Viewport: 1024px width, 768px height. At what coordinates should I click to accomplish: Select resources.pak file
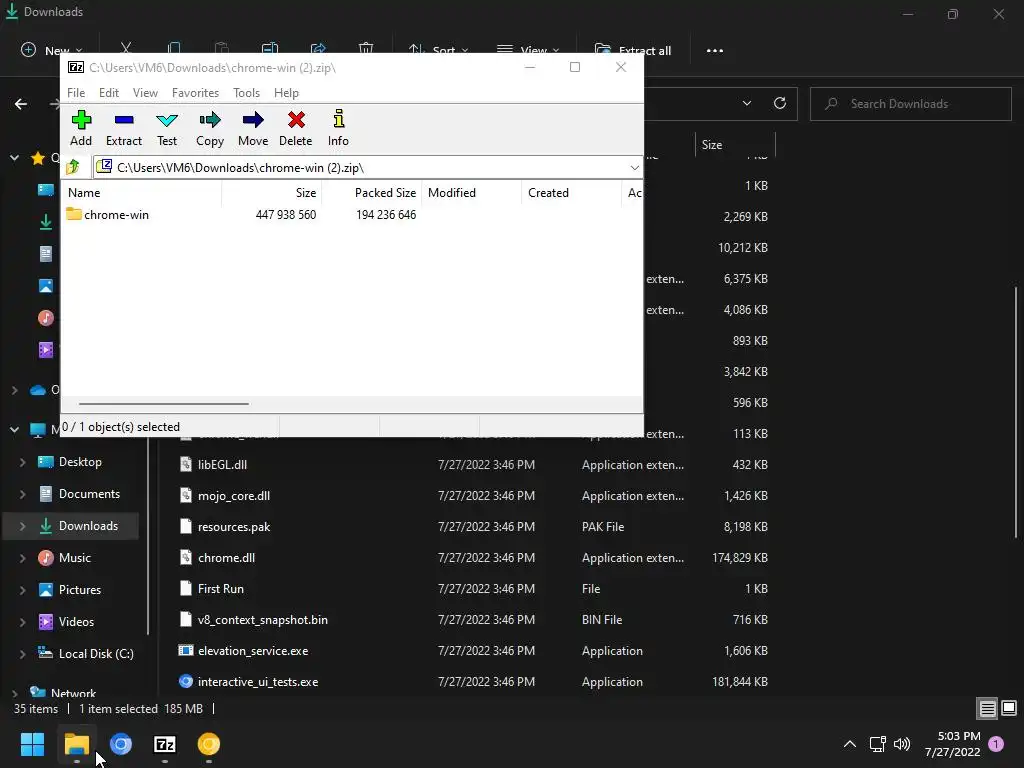coord(234,527)
